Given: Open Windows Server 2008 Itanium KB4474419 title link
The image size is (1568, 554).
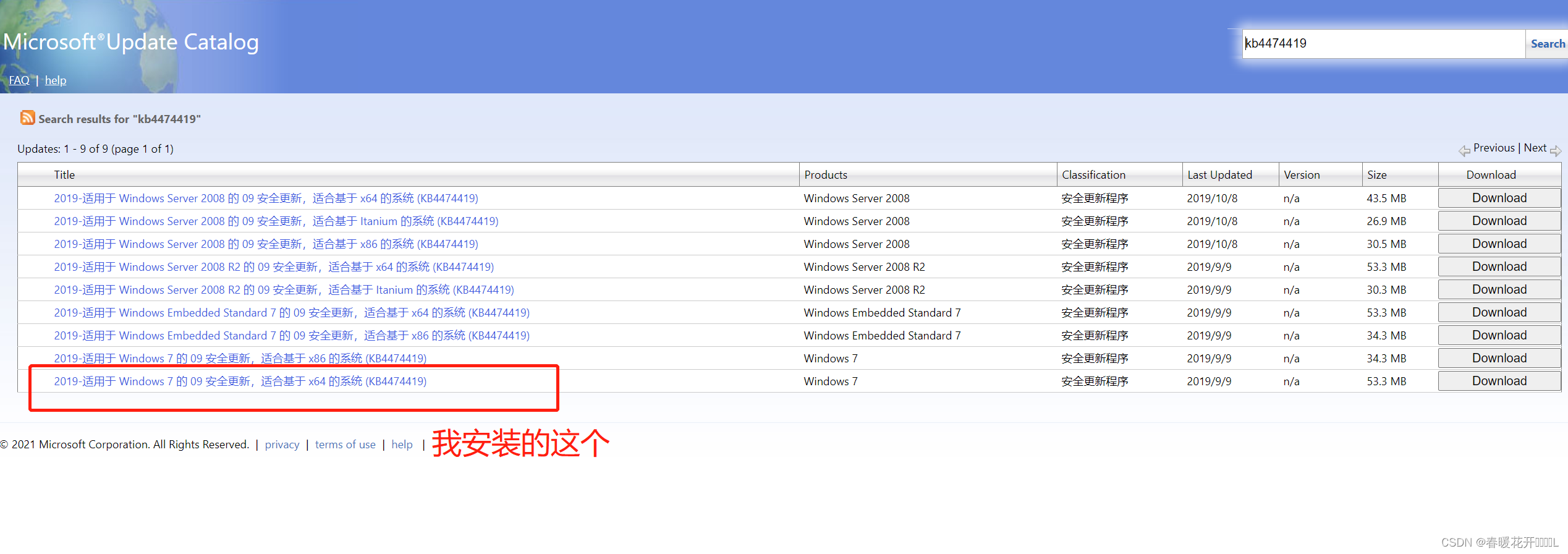Looking at the screenshot, I should 276,221.
